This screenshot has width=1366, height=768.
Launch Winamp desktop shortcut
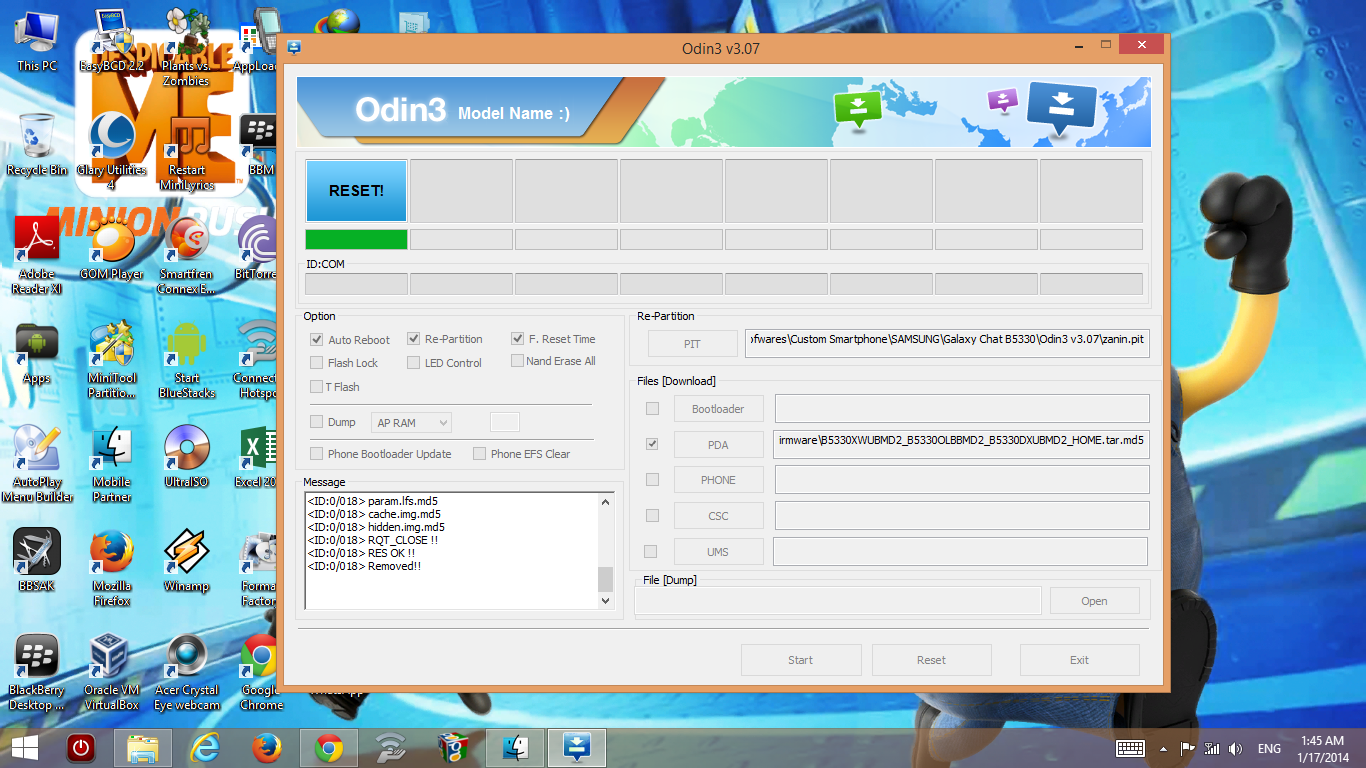pos(187,560)
